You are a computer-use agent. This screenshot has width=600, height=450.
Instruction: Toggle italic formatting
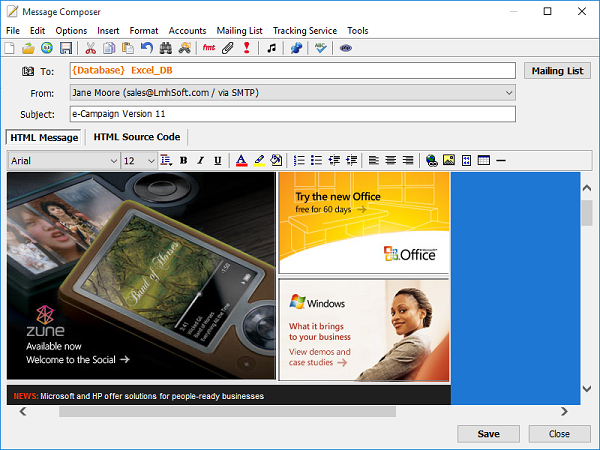(x=201, y=160)
